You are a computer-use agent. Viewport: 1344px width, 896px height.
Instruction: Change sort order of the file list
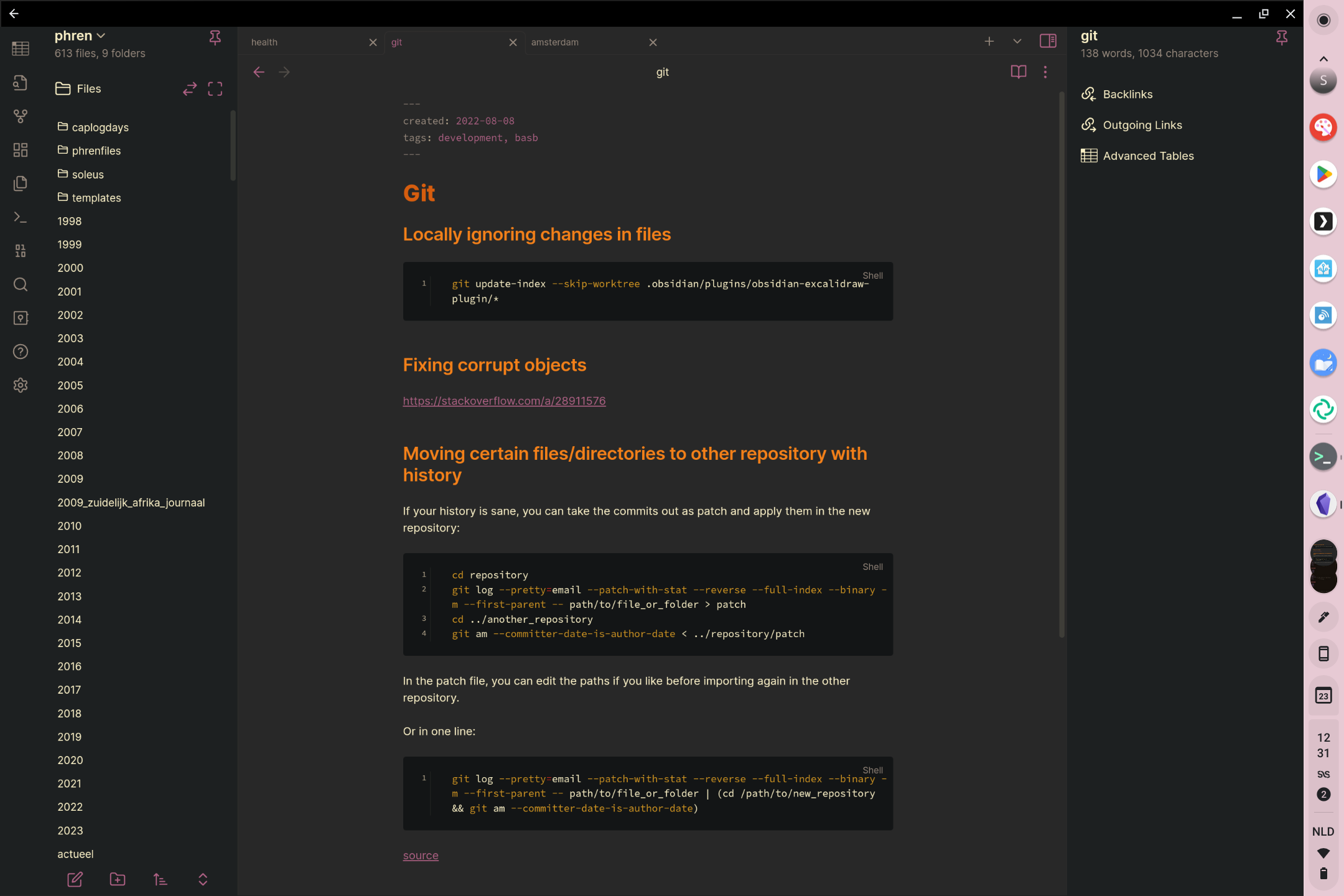(160, 879)
